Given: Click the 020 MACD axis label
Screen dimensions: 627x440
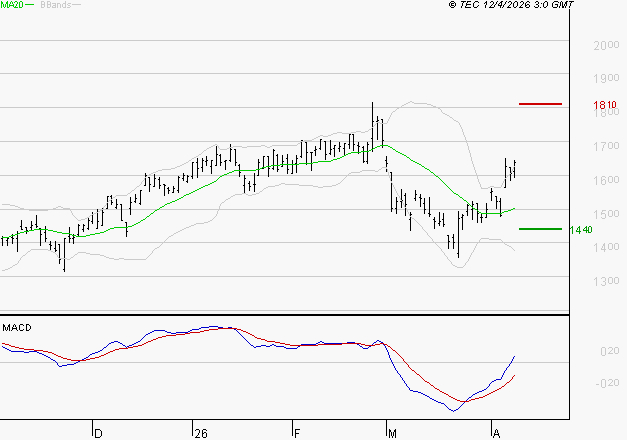Looking at the screenshot, I should click(611, 351).
